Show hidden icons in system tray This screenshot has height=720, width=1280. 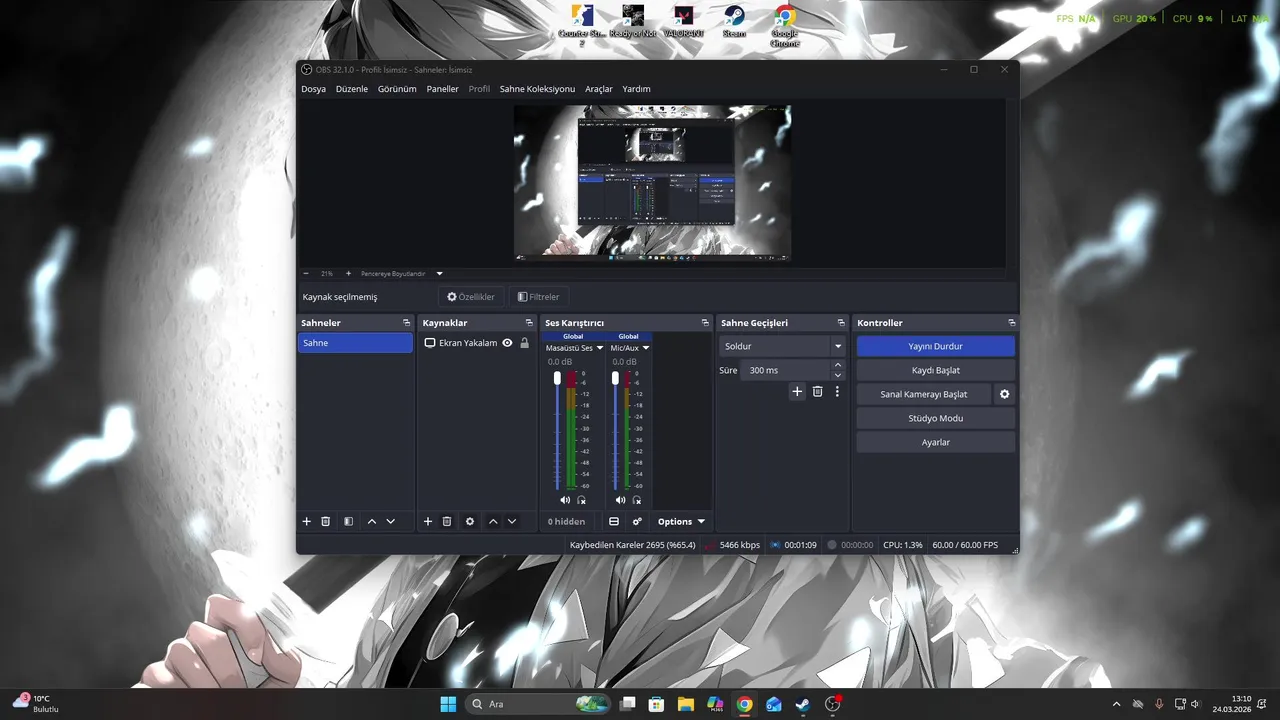tap(1117, 704)
